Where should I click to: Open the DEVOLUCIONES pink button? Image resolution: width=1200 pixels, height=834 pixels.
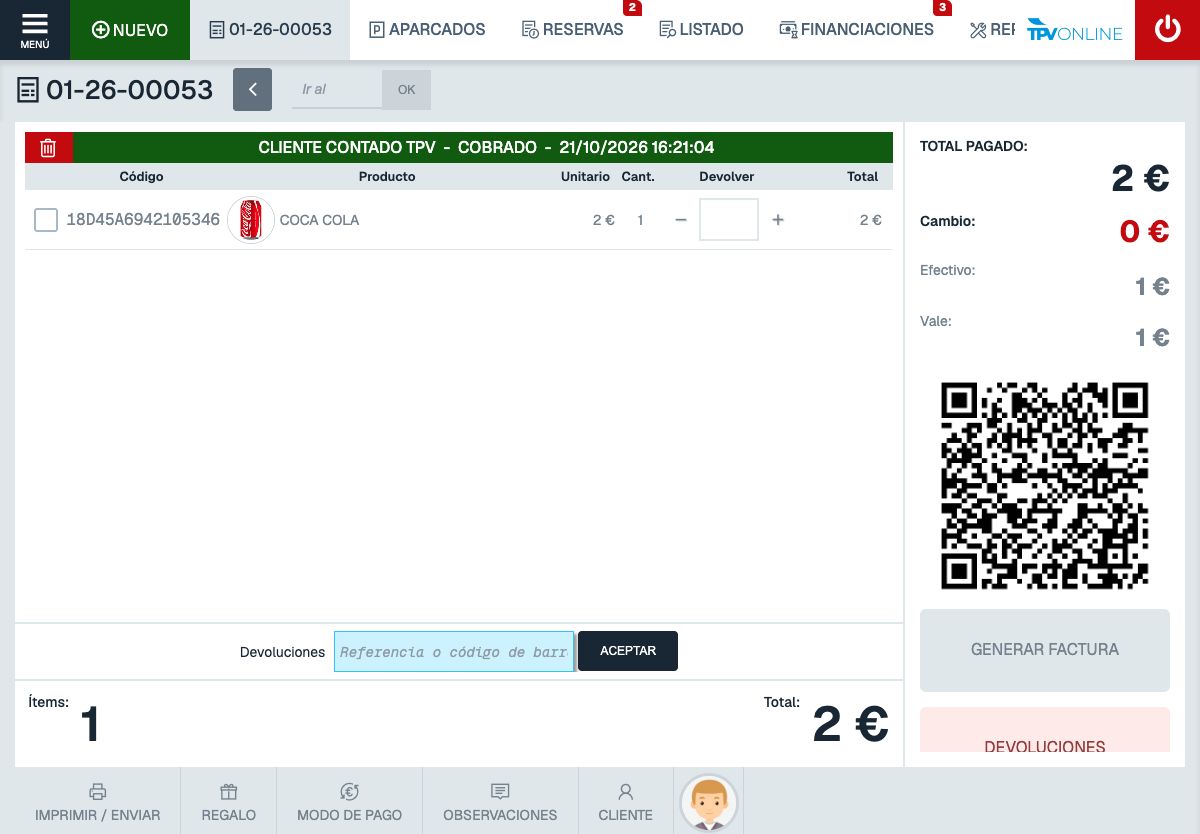click(1045, 730)
